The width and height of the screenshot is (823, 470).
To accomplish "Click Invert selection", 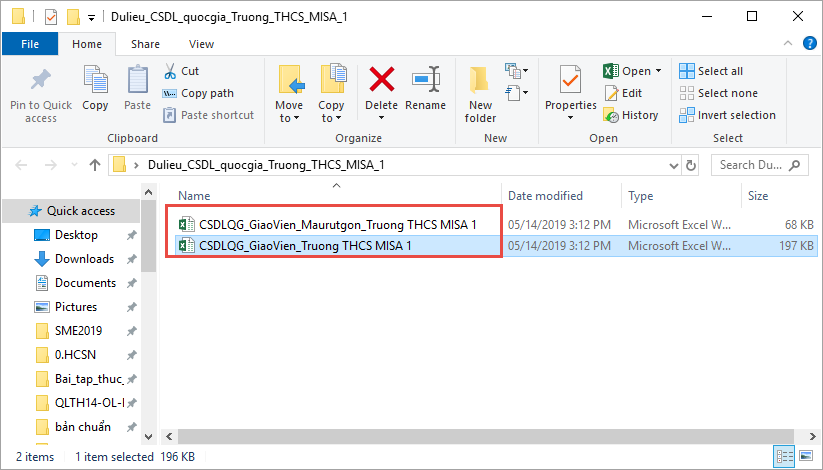I will (x=727, y=115).
